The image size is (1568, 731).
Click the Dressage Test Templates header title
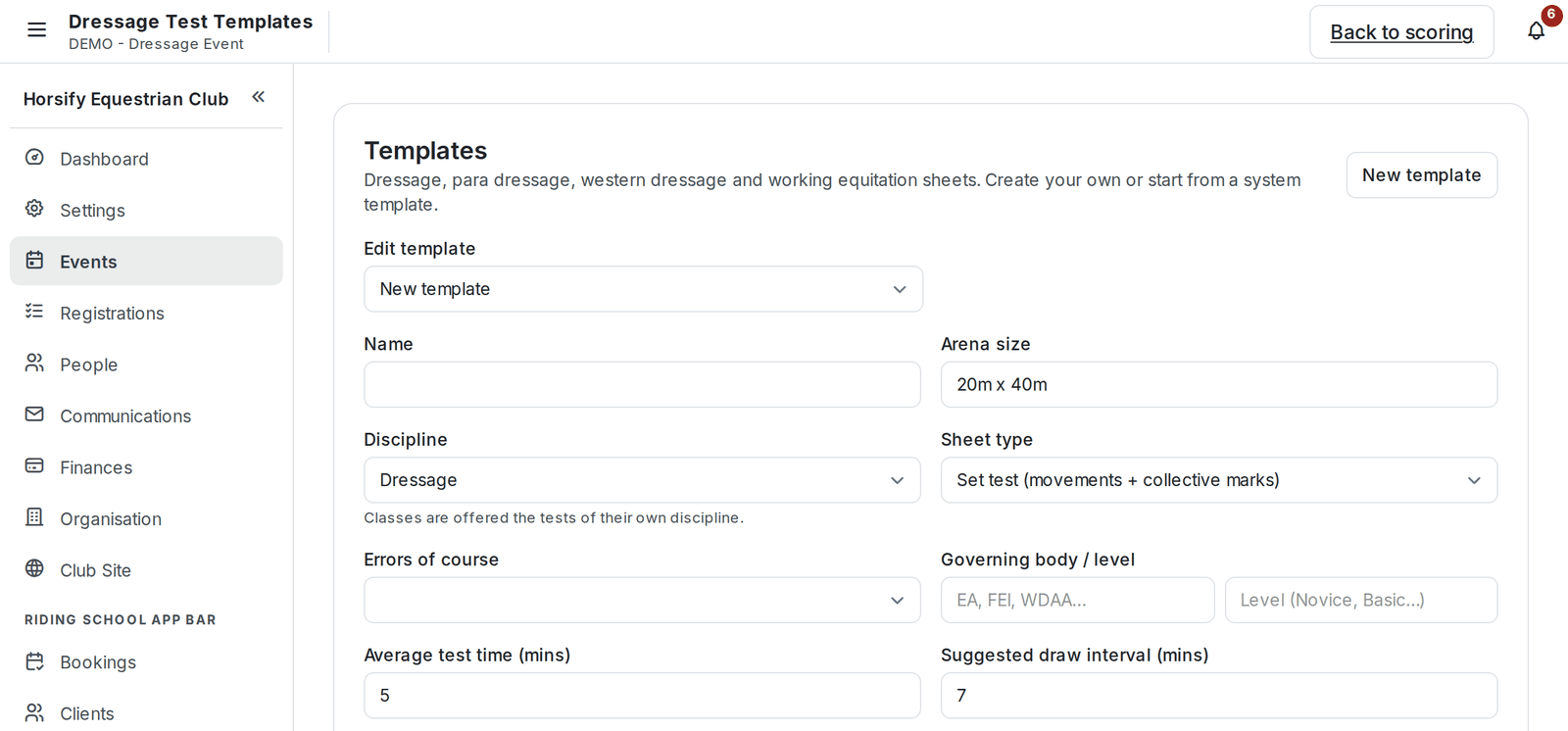(190, 22)
